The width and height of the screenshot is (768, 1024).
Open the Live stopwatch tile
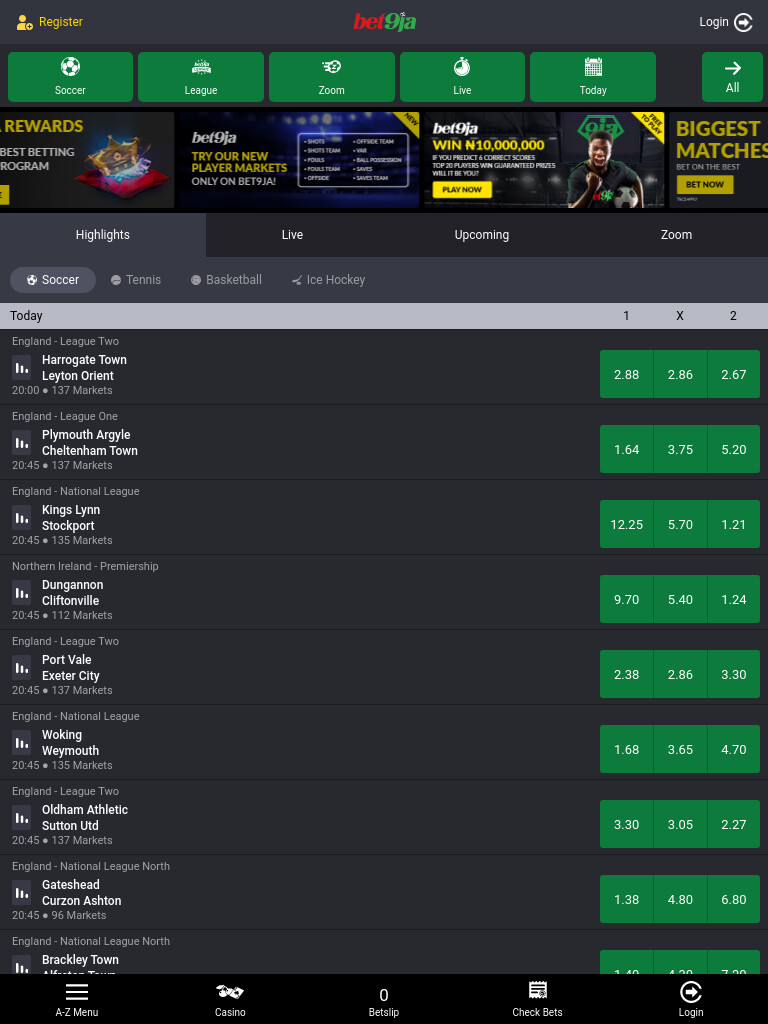[462, 77]
